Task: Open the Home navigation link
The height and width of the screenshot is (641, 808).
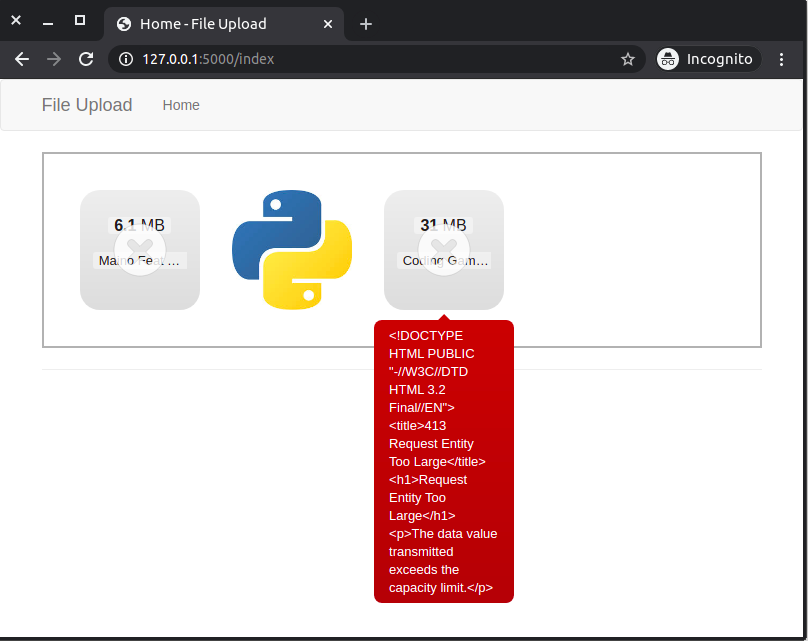Action: (x=181, y=105)
